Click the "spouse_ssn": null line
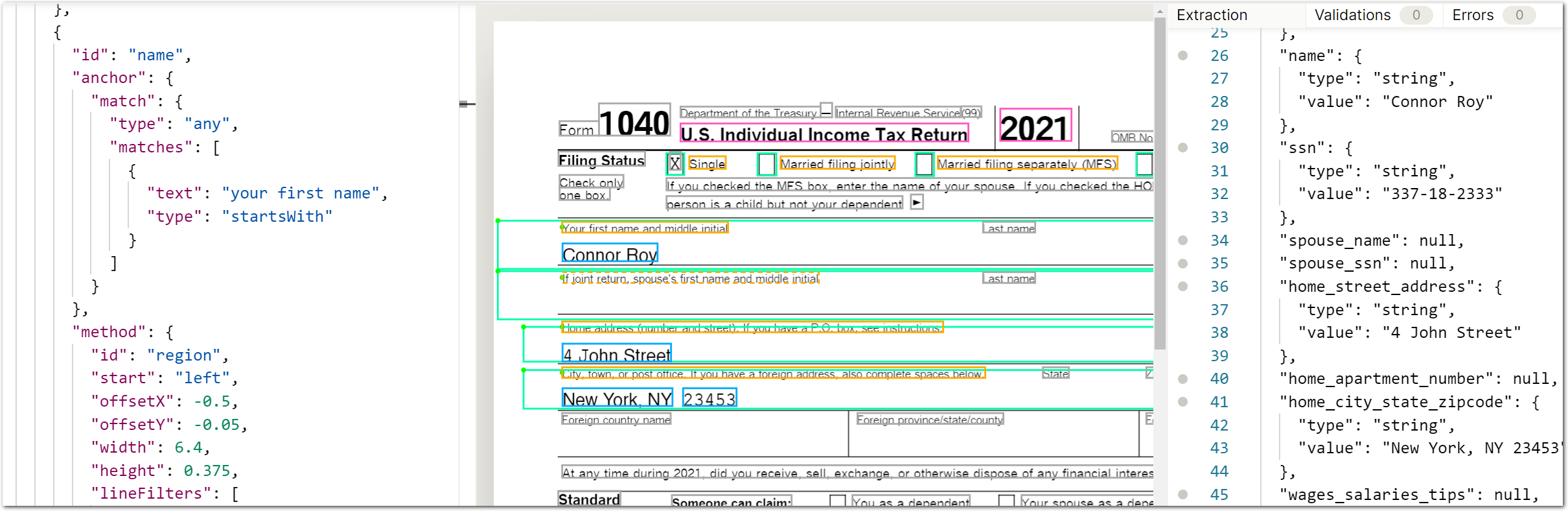The image size is (1568, 511). (x=1367, y=263)
